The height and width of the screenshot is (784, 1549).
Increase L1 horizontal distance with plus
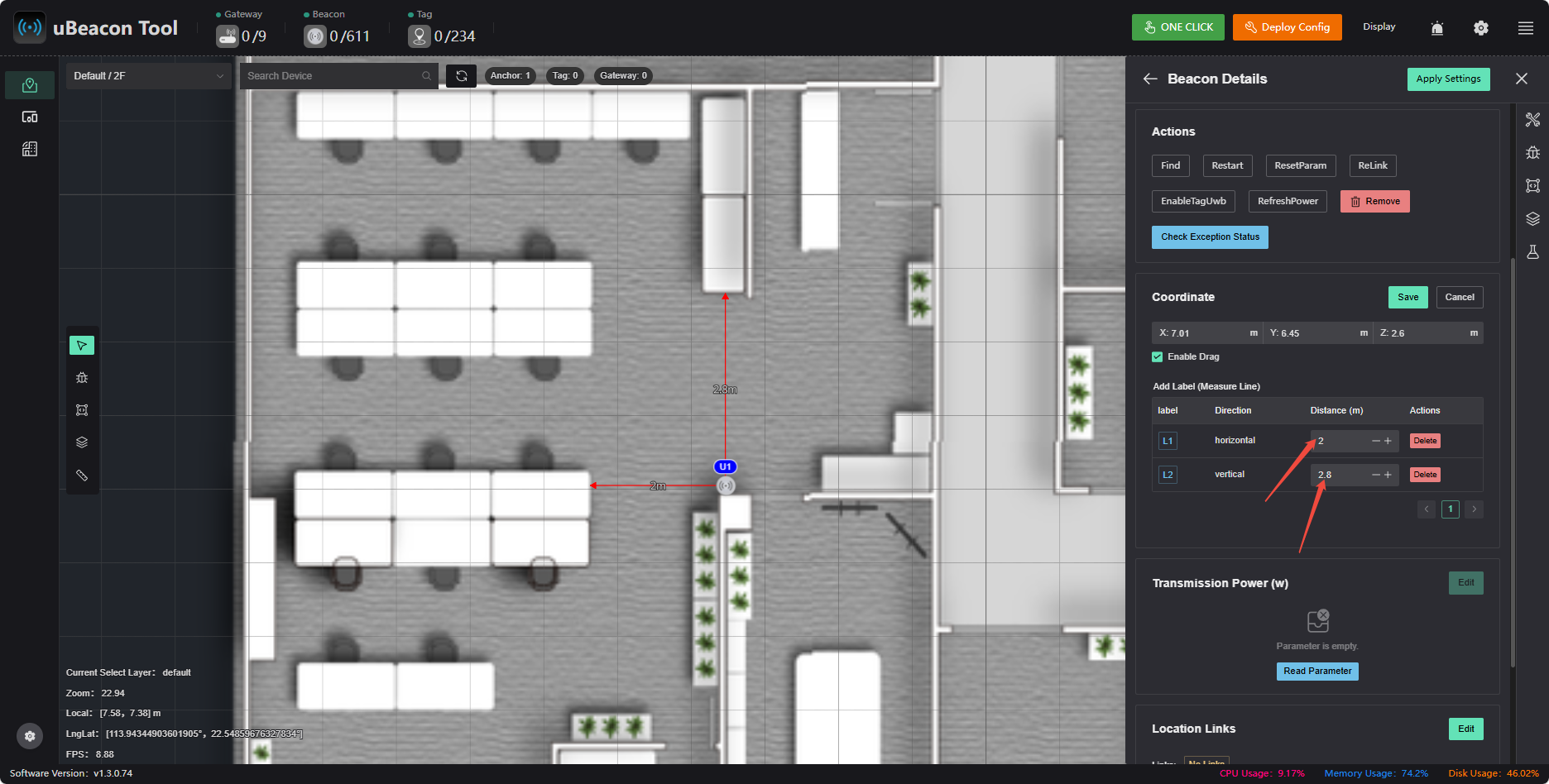[1388, 441]
